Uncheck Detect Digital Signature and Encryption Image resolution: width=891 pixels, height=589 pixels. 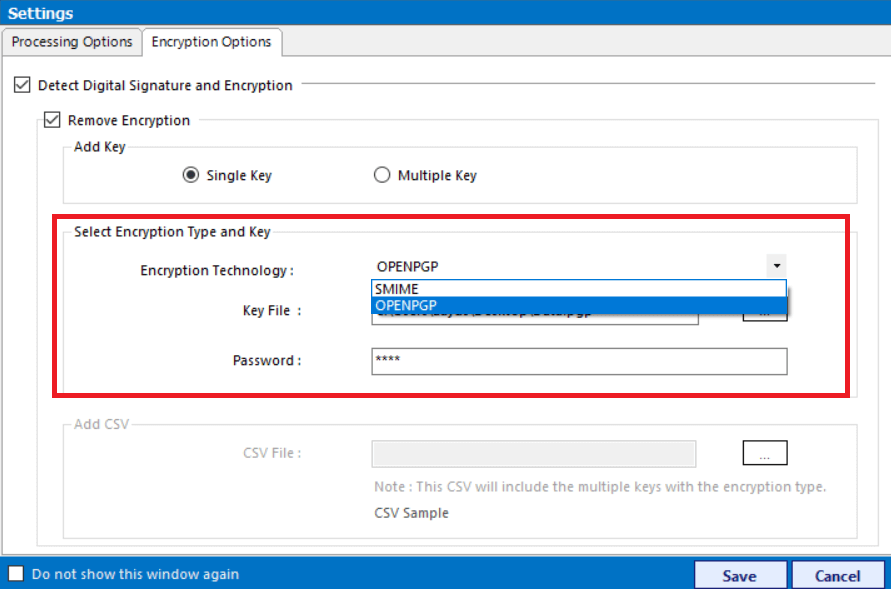[x=22, y=85]
